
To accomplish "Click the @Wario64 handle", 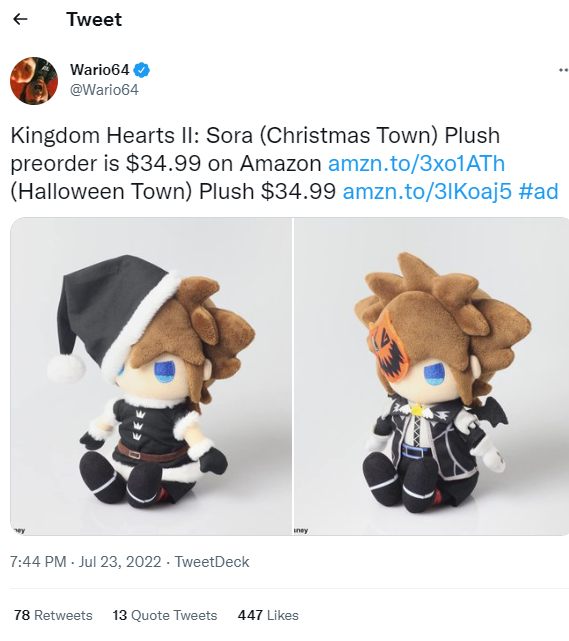I will pos(104,90).
